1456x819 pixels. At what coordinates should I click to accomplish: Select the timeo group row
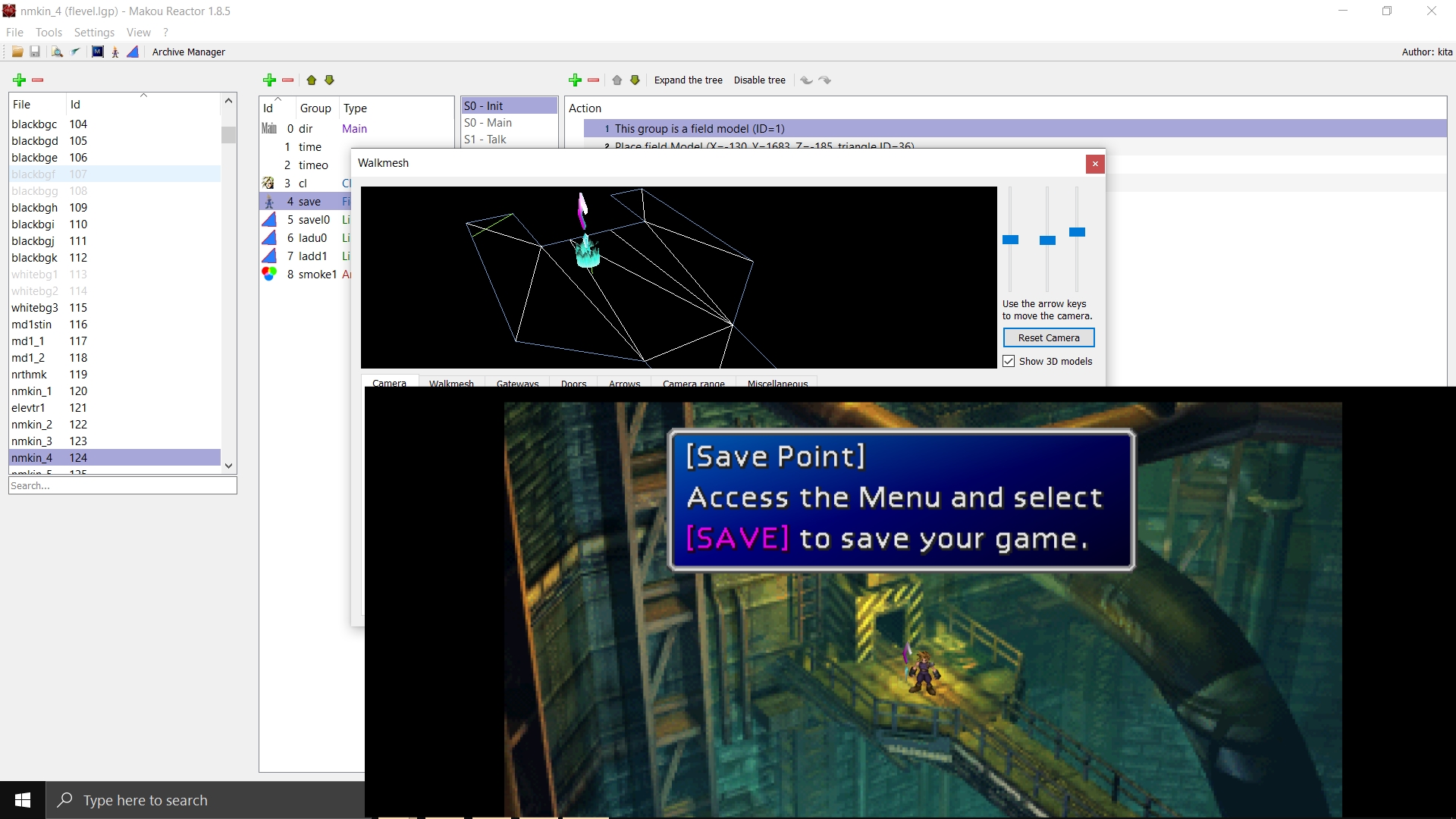point(306,165)
